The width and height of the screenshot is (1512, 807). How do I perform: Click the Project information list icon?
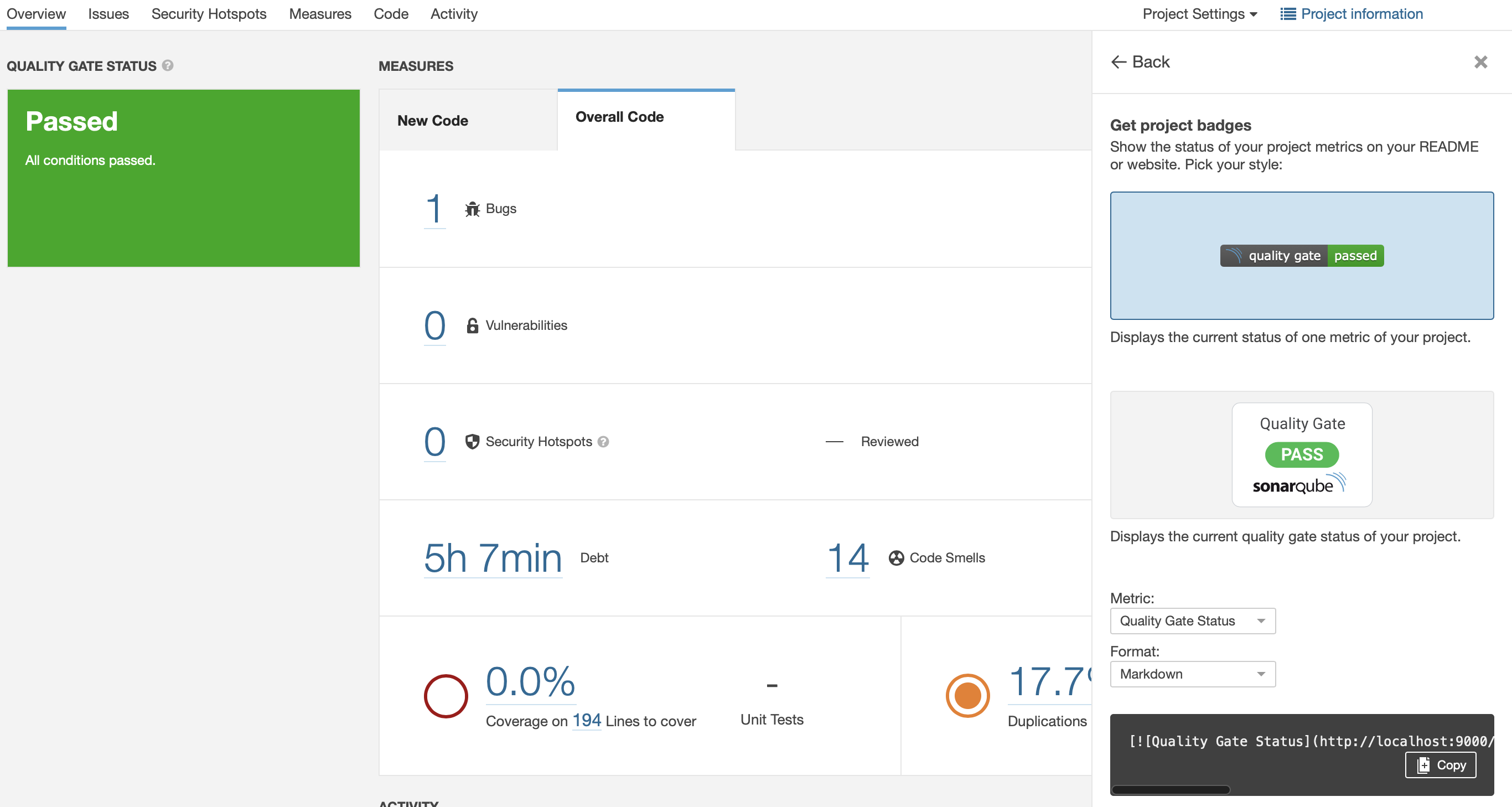pyautogui.click(x=1288, y=14)
